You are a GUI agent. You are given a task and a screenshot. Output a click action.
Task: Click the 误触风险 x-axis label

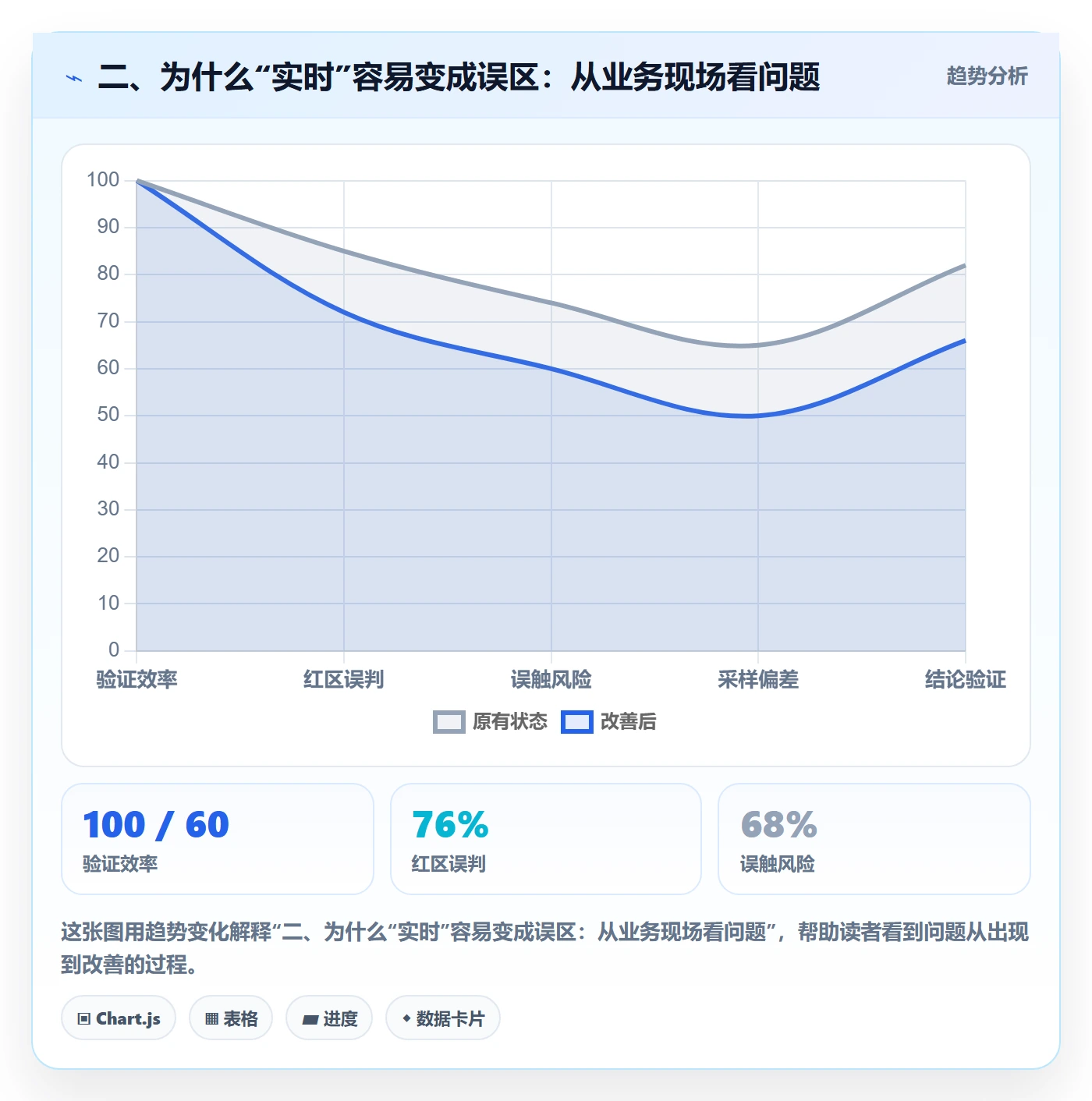point(551,680)
